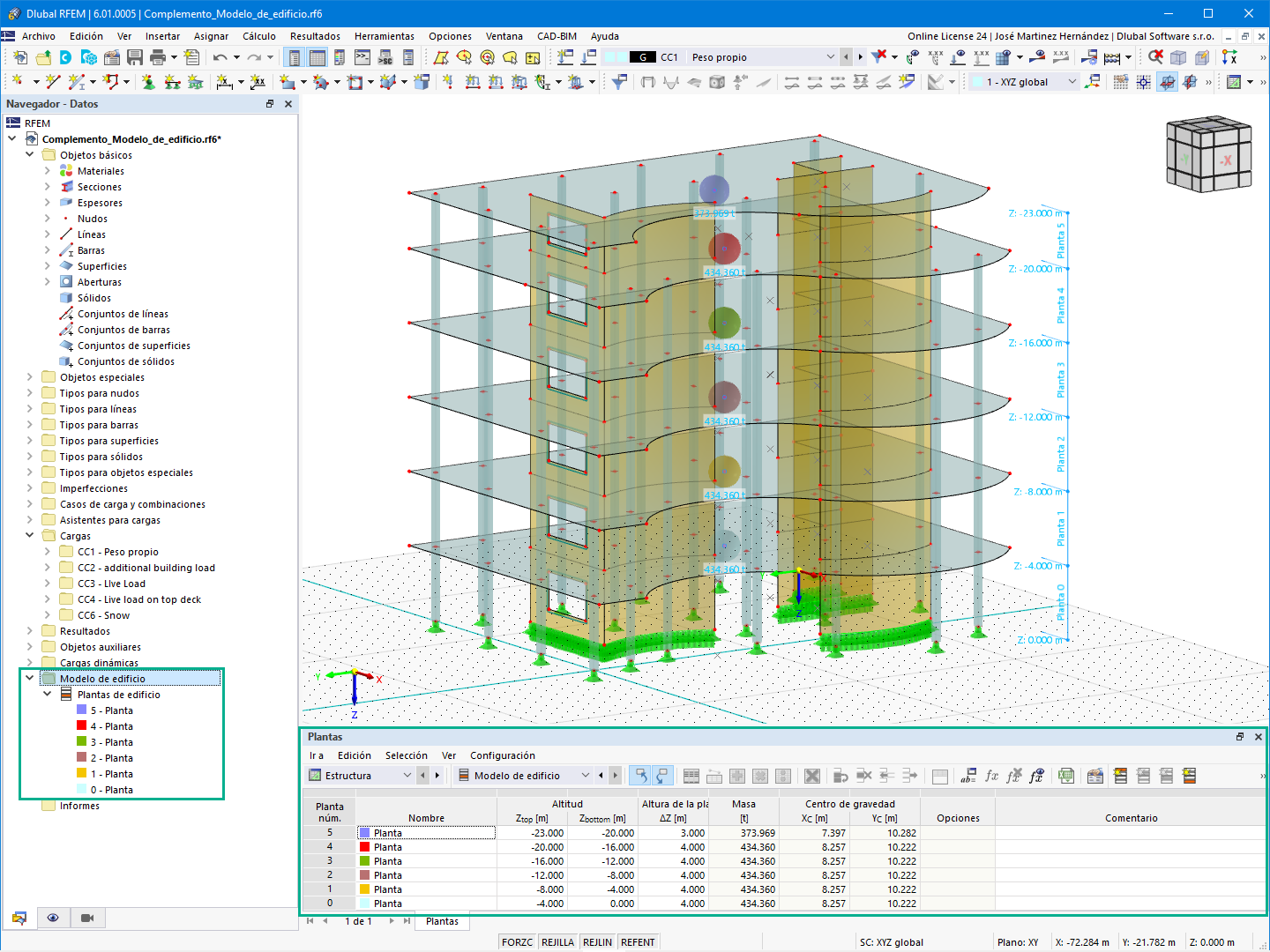Open the navigator Display eye tab
The height and width of the screenshot is (952, 1270).
[53, 918]
